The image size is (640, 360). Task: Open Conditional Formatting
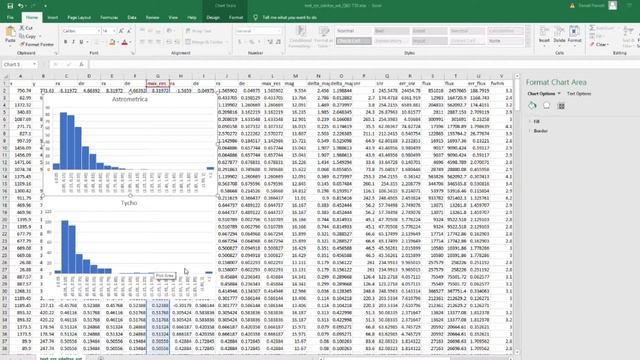coord(300,37)
